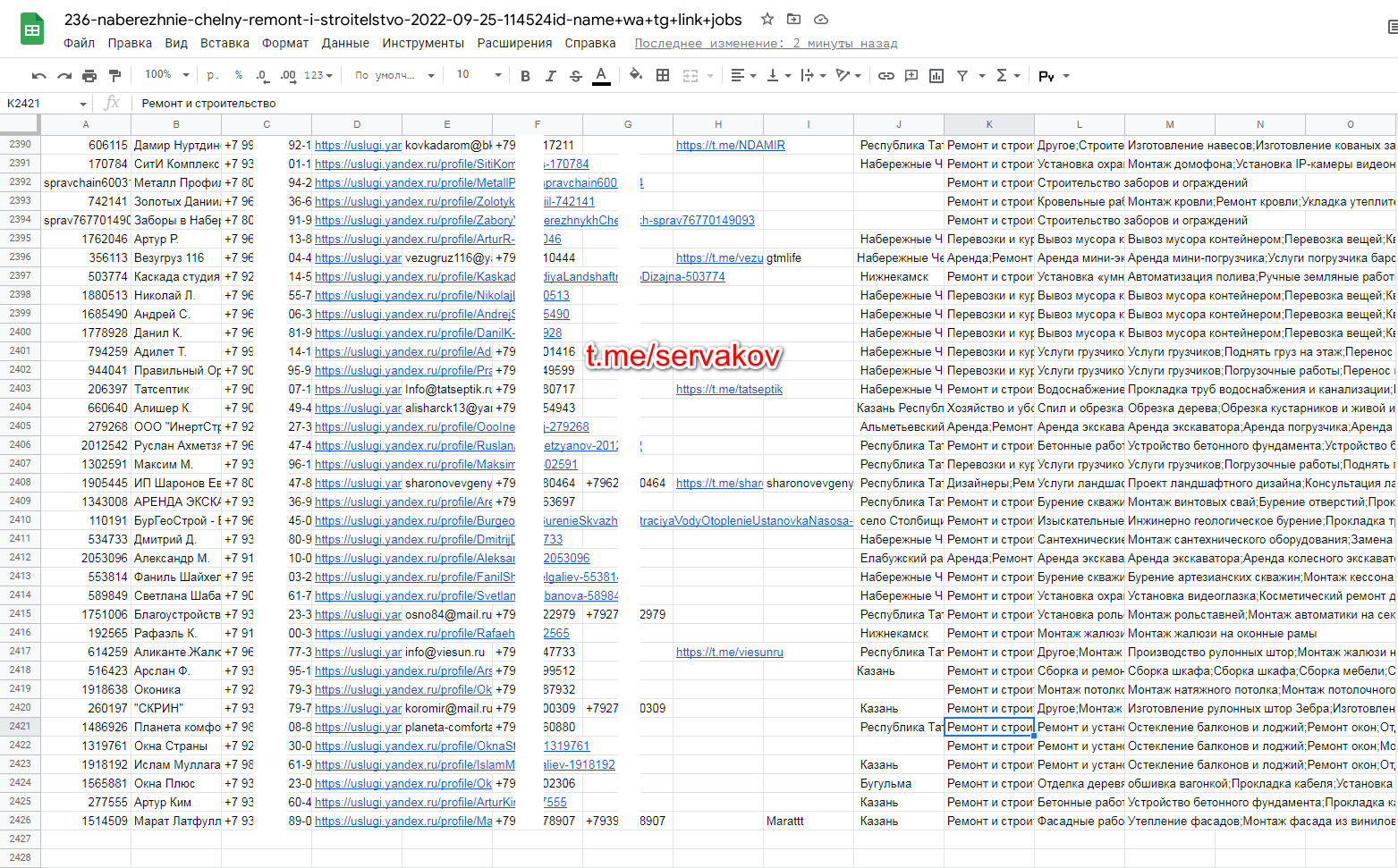
Task: Select the paint format roller tool
Action: [x=114, y=76]
